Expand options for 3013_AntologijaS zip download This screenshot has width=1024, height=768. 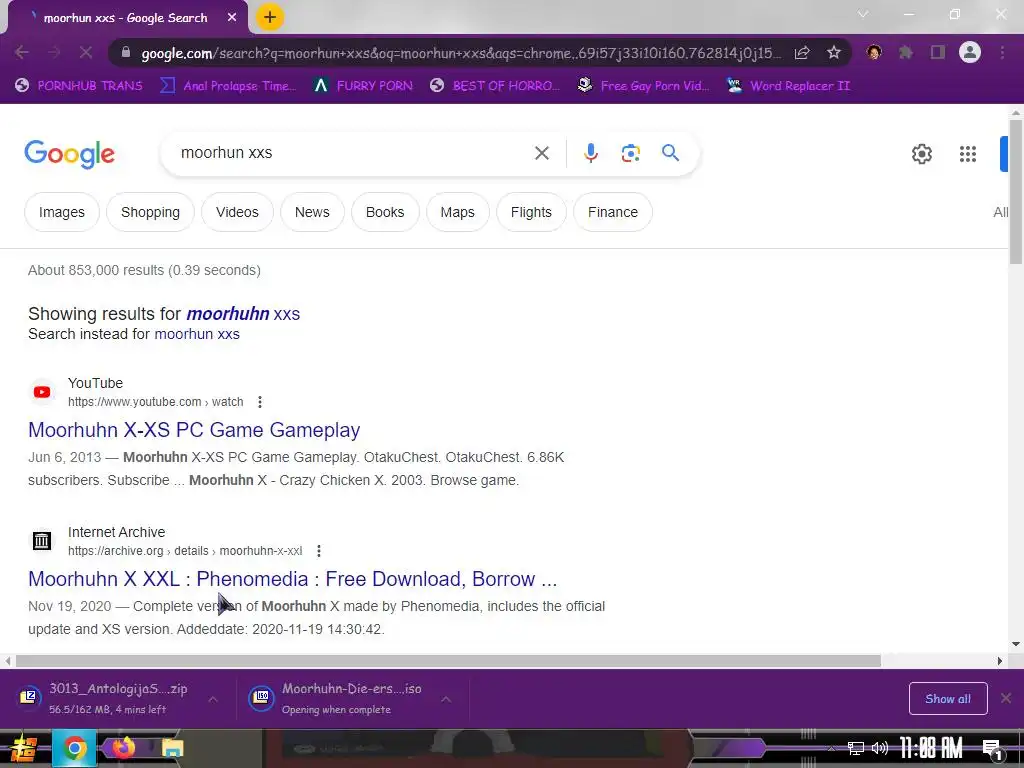point(213,699)
